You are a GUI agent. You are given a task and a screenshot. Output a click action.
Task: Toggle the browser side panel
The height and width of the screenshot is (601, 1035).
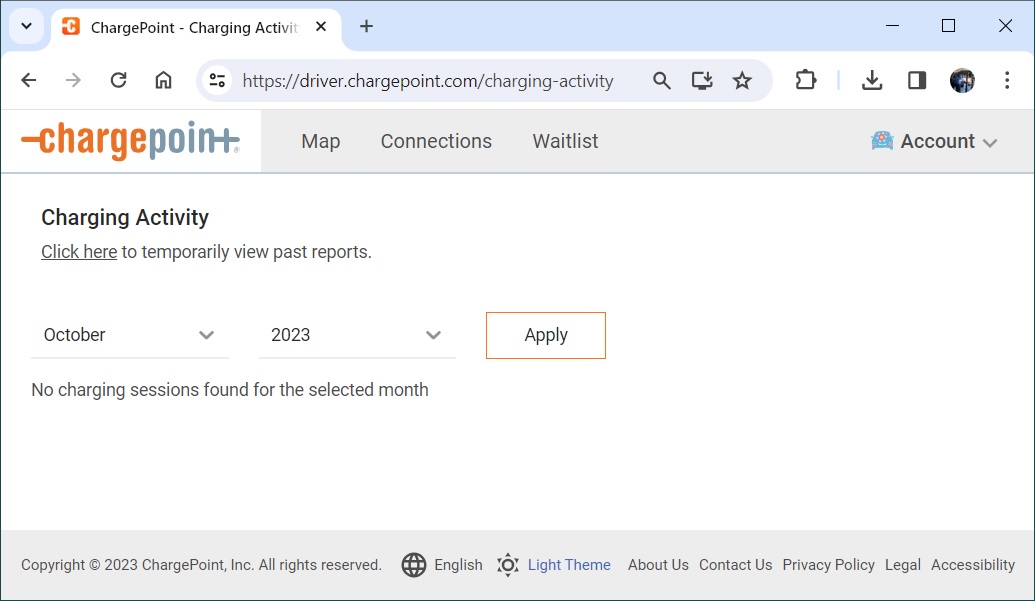(917, 81)
